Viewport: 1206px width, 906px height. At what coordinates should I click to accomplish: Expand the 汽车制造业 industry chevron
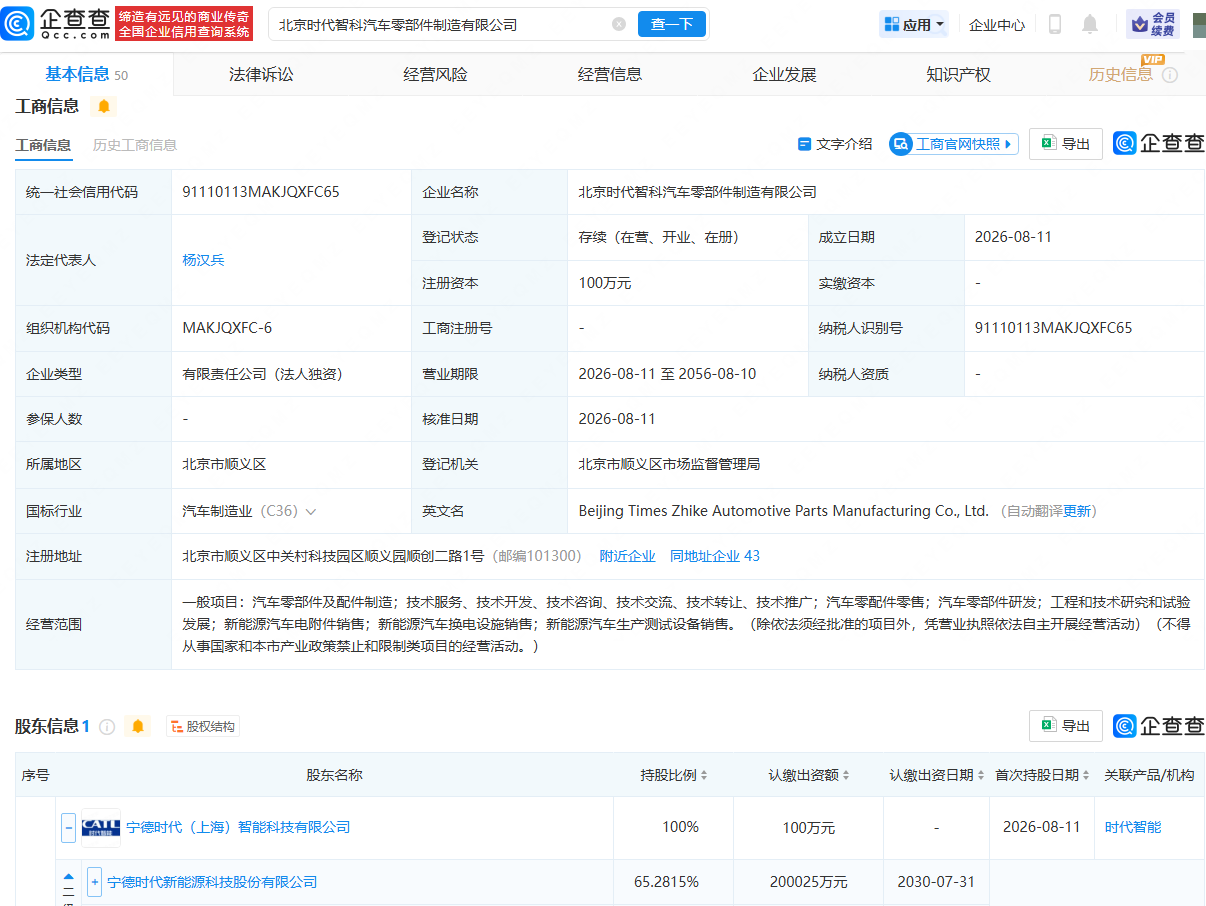point(311,511)
